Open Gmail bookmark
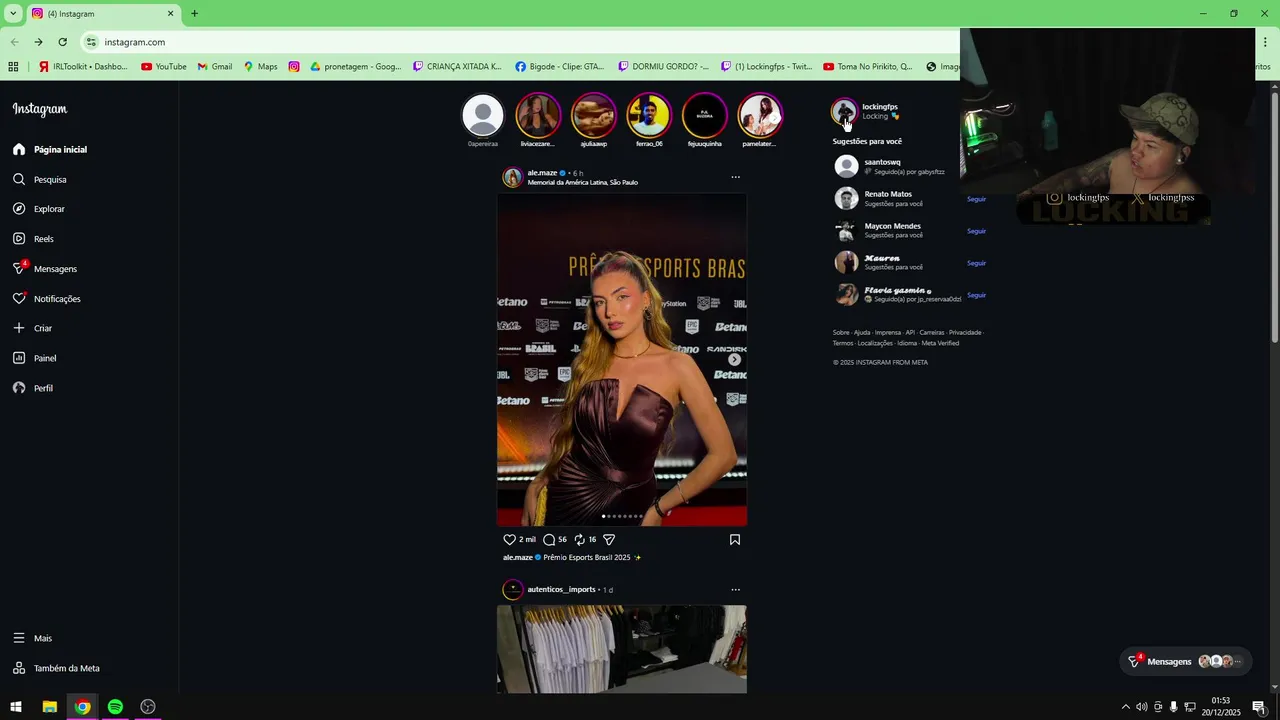The image size is (1280, 720). 214,67
